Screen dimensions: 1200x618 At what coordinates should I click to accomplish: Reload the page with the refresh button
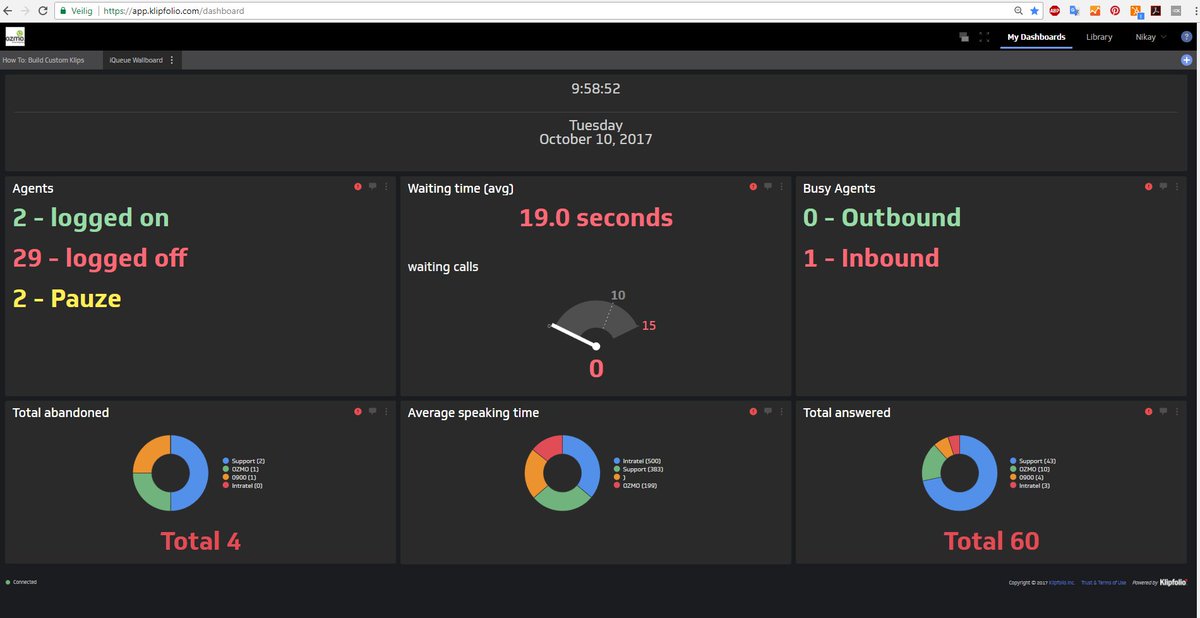tap(42, 11)
